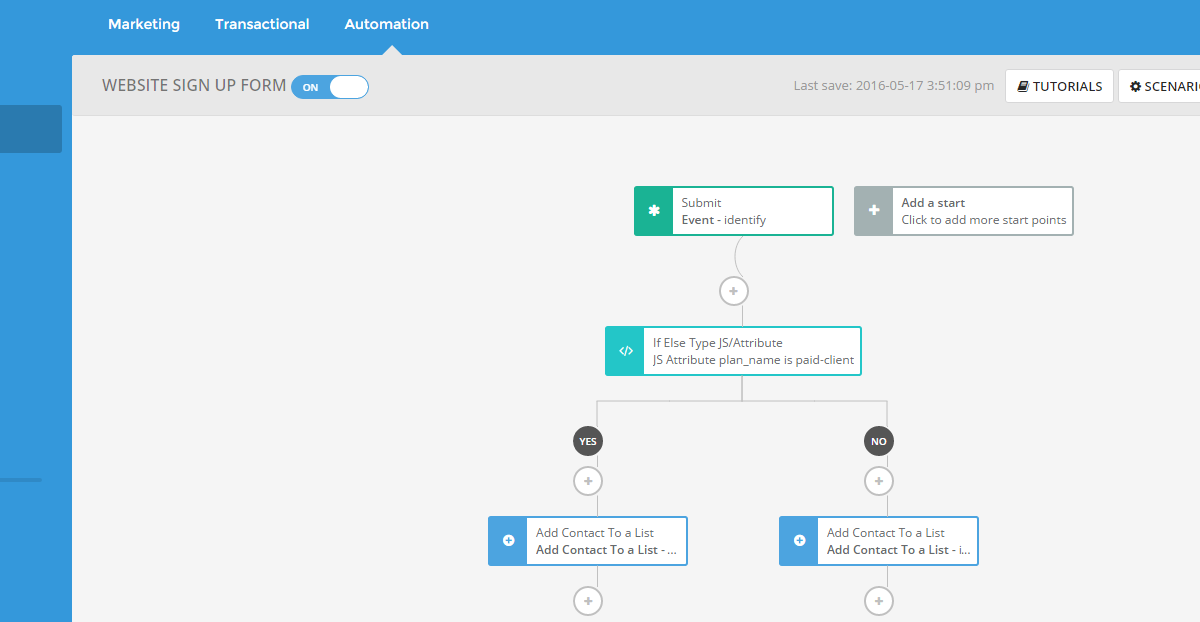Open the YES-branch Add Contact To a List node
Screen dimensions: 1200x622
tap(588, 541)
